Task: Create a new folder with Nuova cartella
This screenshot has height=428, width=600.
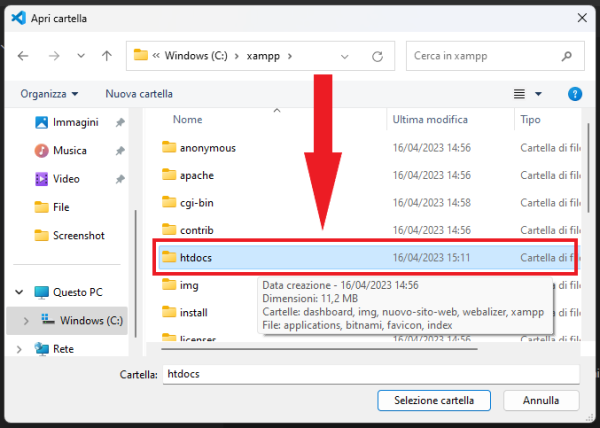Action: pos(139,94)
